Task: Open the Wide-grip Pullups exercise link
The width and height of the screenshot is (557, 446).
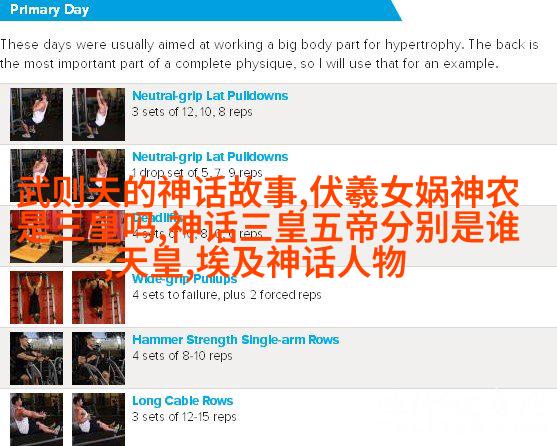Action: click(x=184, y=279)
